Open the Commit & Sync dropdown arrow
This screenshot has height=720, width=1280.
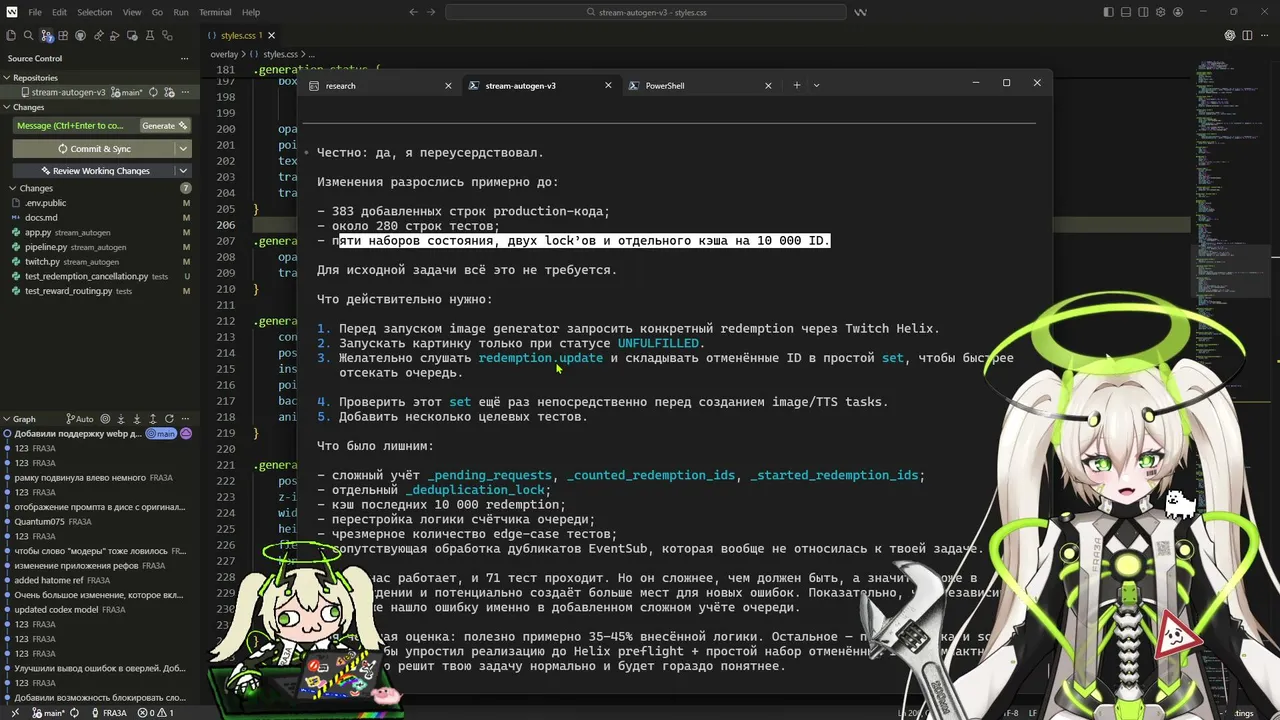(183, 149)
